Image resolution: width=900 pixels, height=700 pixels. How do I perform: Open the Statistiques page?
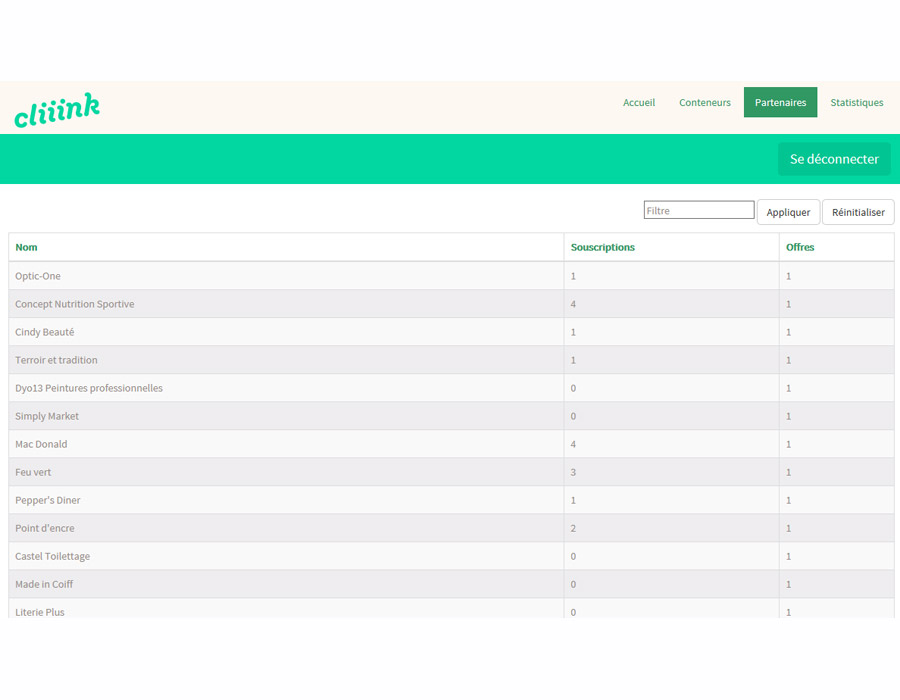click(x=857, y=103)
